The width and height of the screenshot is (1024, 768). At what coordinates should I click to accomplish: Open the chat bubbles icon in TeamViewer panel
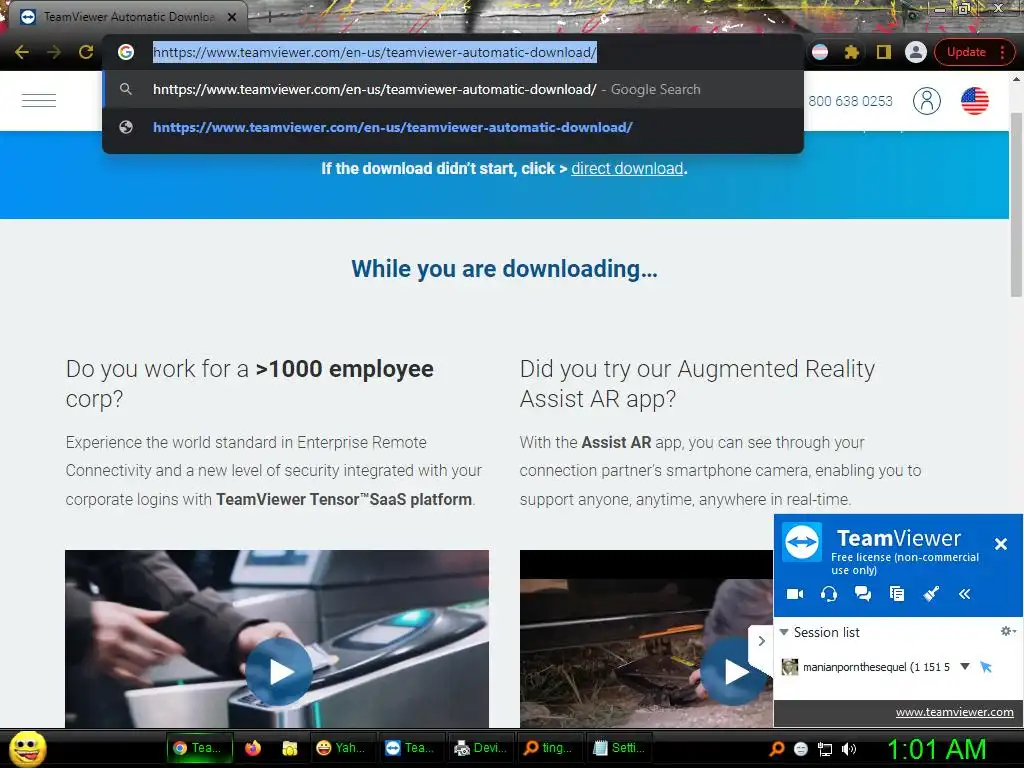coord(863,594)
